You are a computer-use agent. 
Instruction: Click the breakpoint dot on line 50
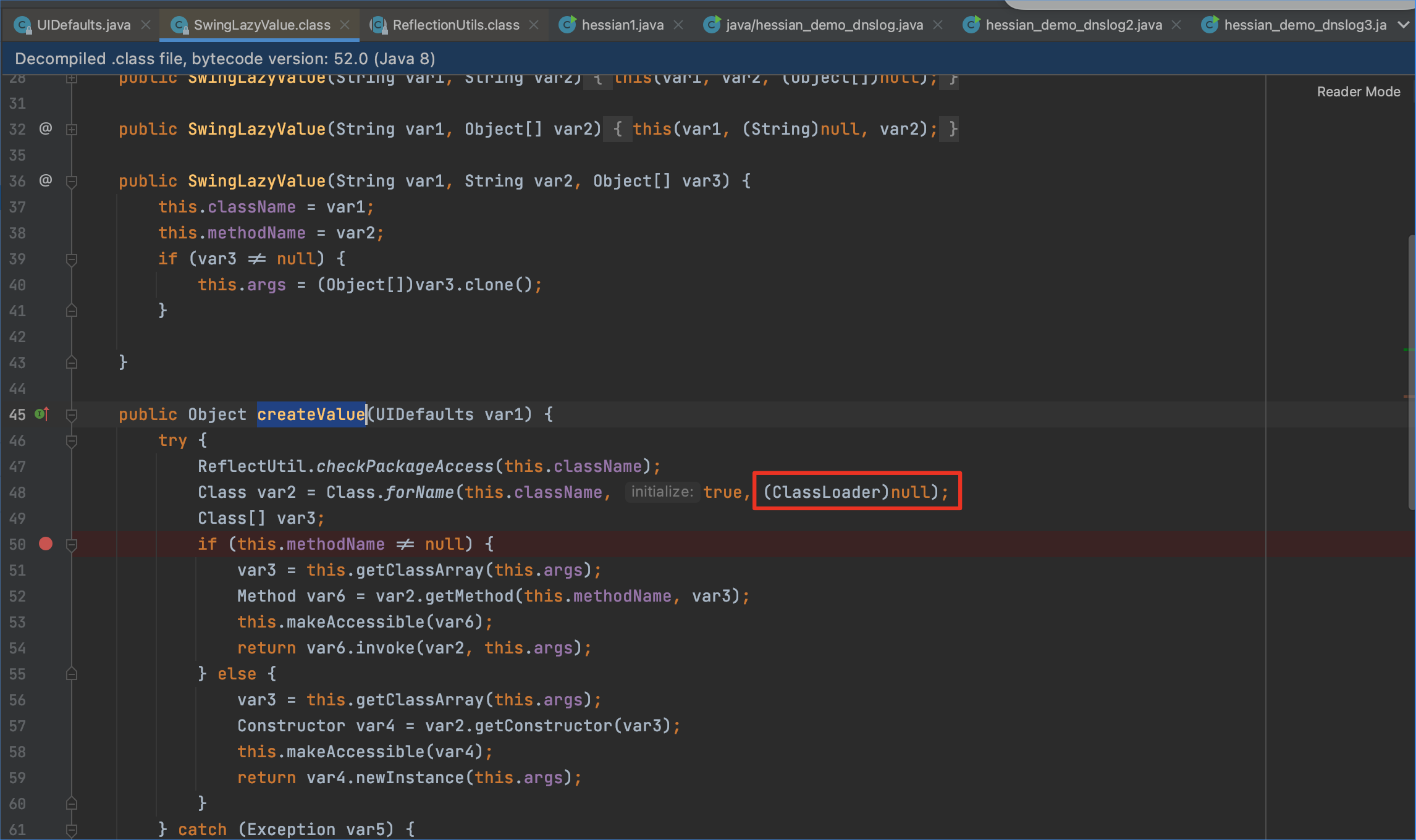coord(46,544)
